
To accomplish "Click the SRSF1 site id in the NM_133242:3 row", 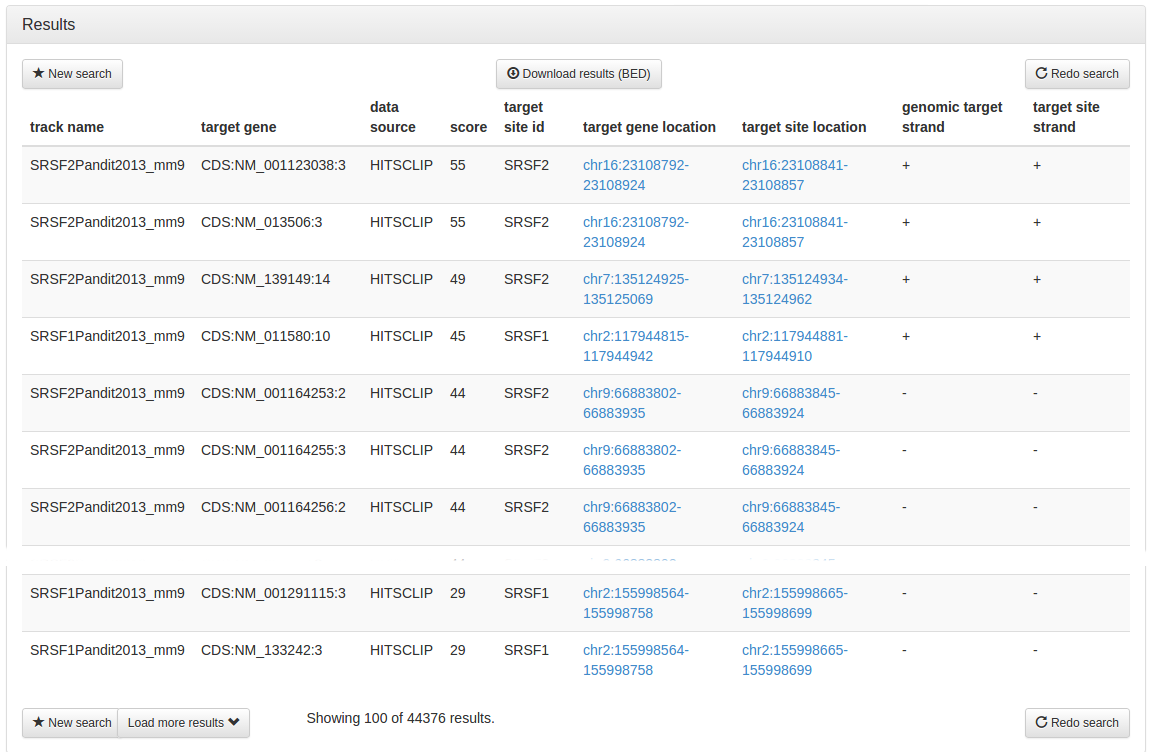I will [526, 650].
